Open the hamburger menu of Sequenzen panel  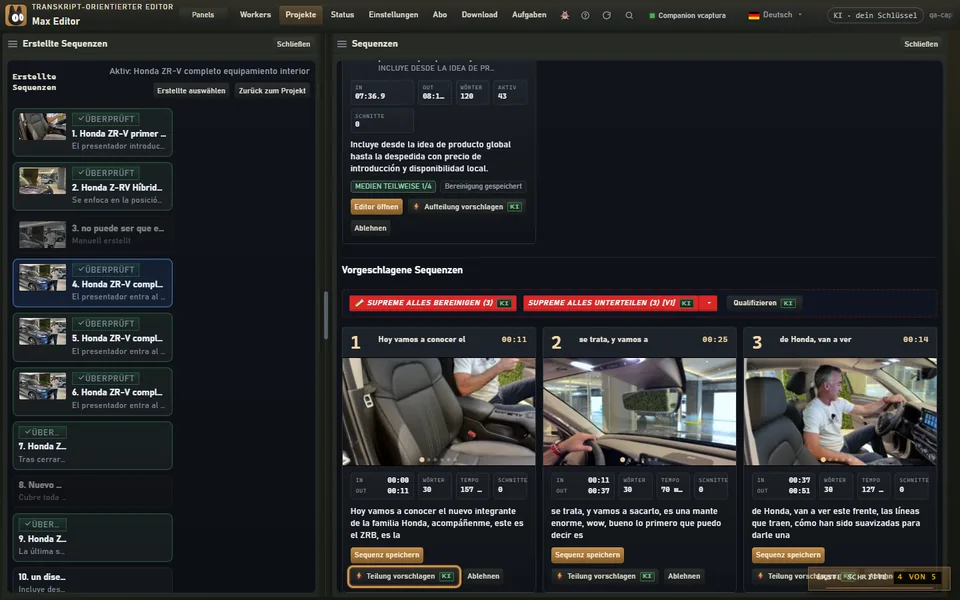coord(342,44)
